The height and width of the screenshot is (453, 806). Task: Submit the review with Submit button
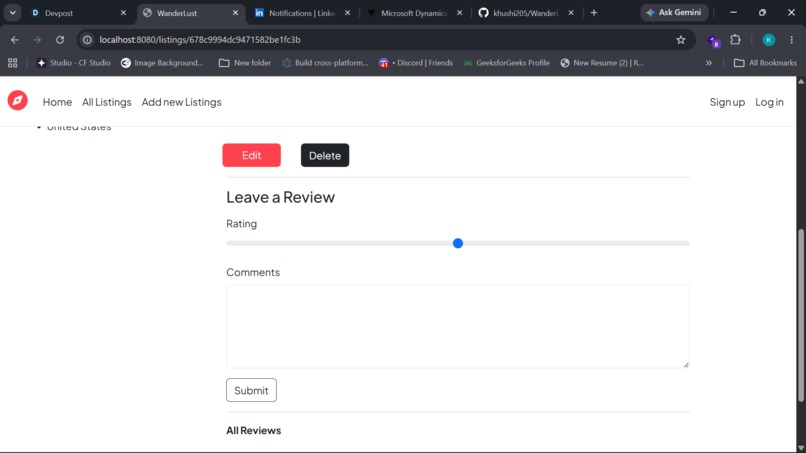(x=251, y=390)
